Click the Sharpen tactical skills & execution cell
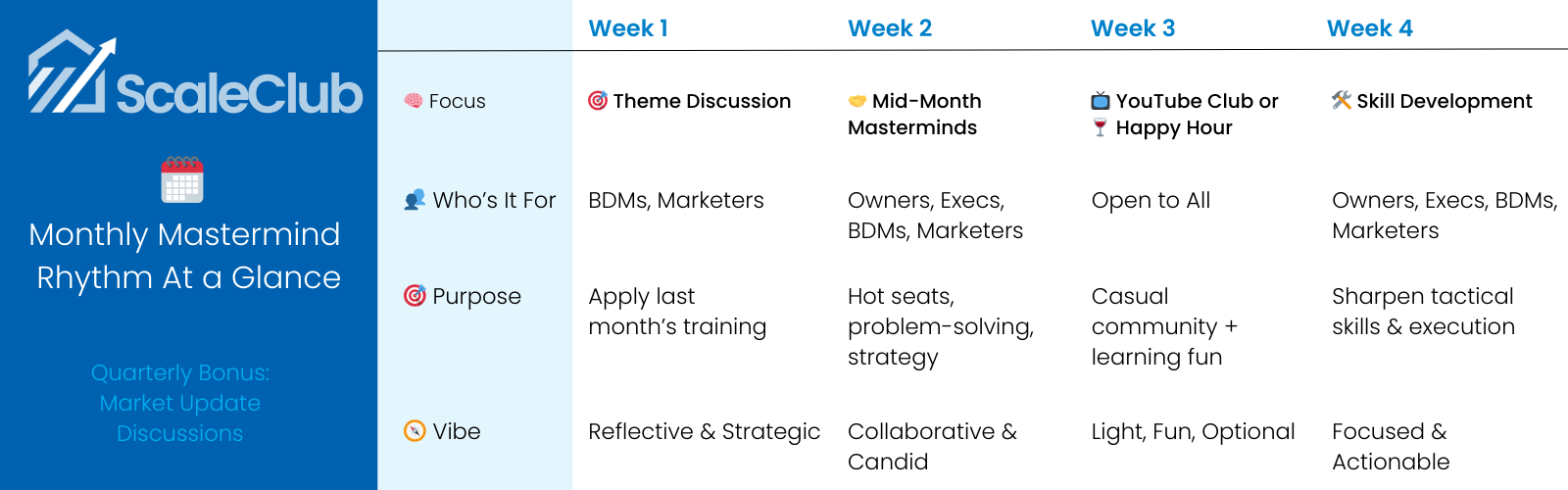Screen dimensions: 1568x490 tap(1423, 311)
